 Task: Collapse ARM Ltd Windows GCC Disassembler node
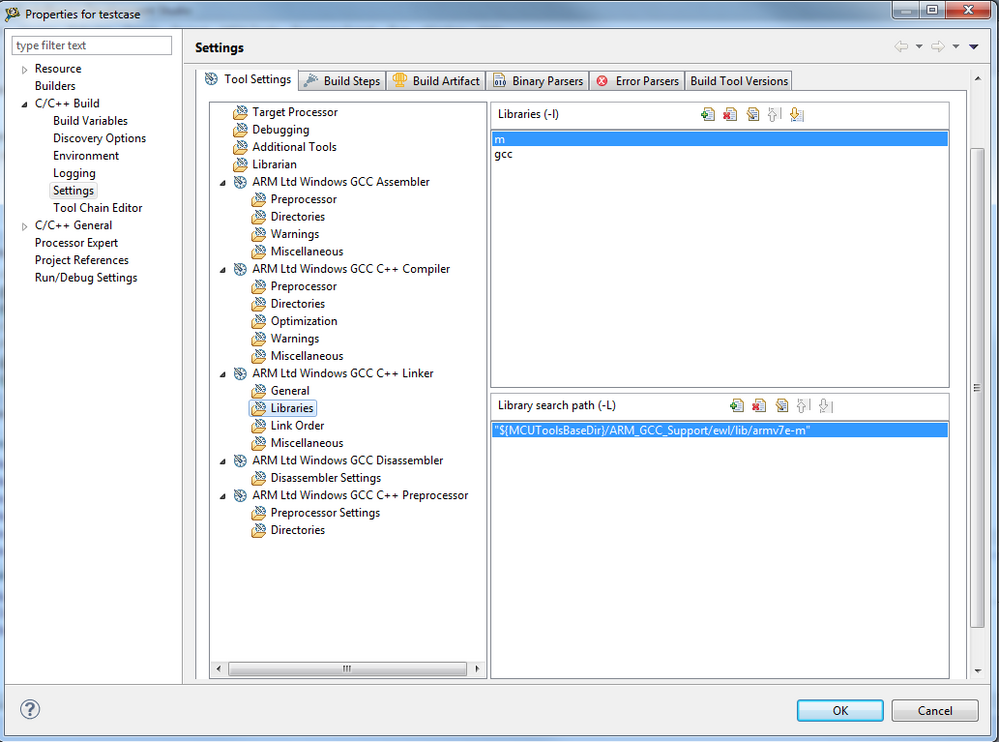click(x=222, y=461)
